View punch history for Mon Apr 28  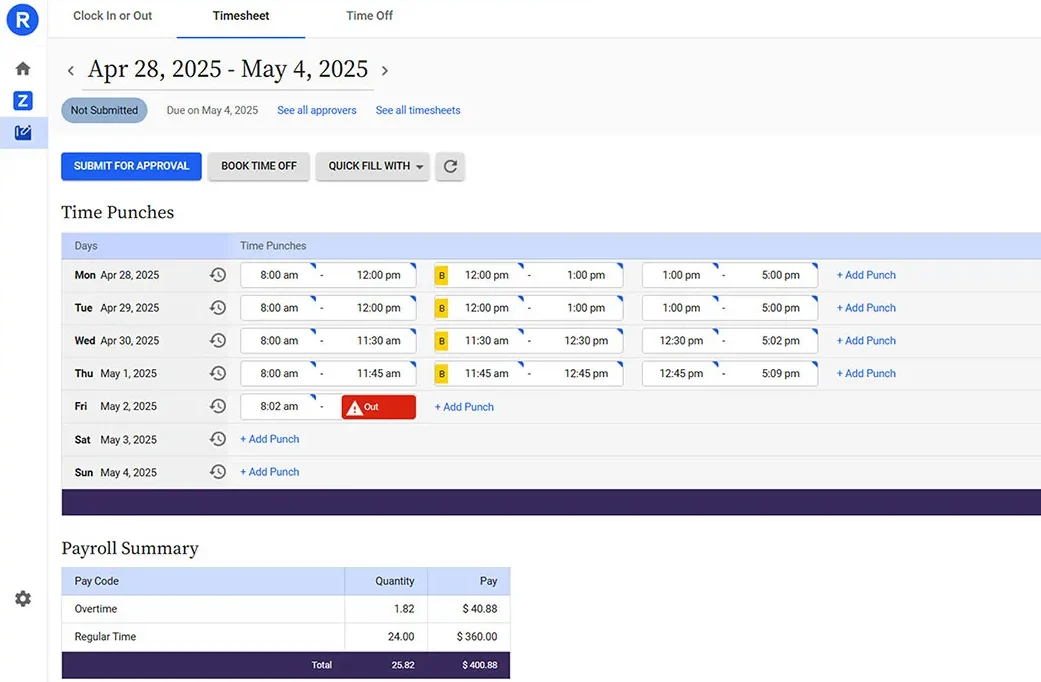[x=217, y=275]
